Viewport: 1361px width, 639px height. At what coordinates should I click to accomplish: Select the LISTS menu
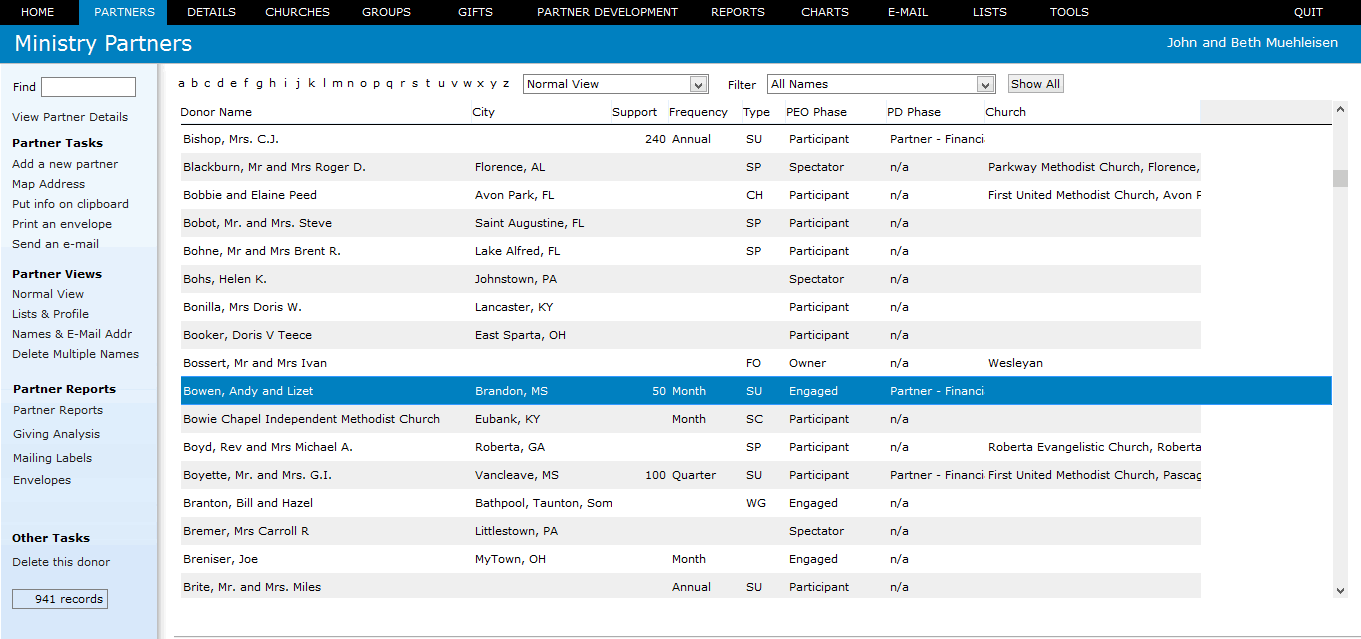[990, 12]
